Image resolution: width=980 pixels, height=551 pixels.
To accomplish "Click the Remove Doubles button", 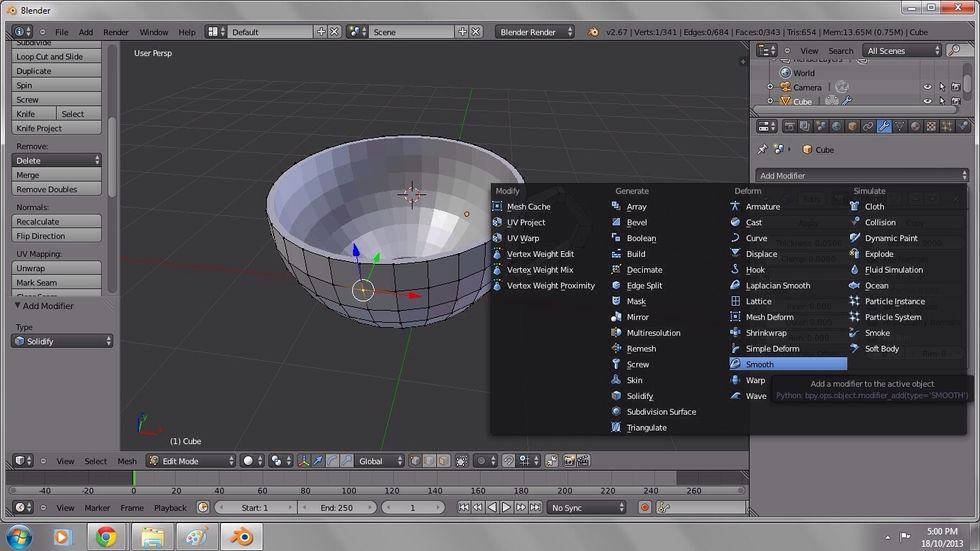I will pos(56,189).
